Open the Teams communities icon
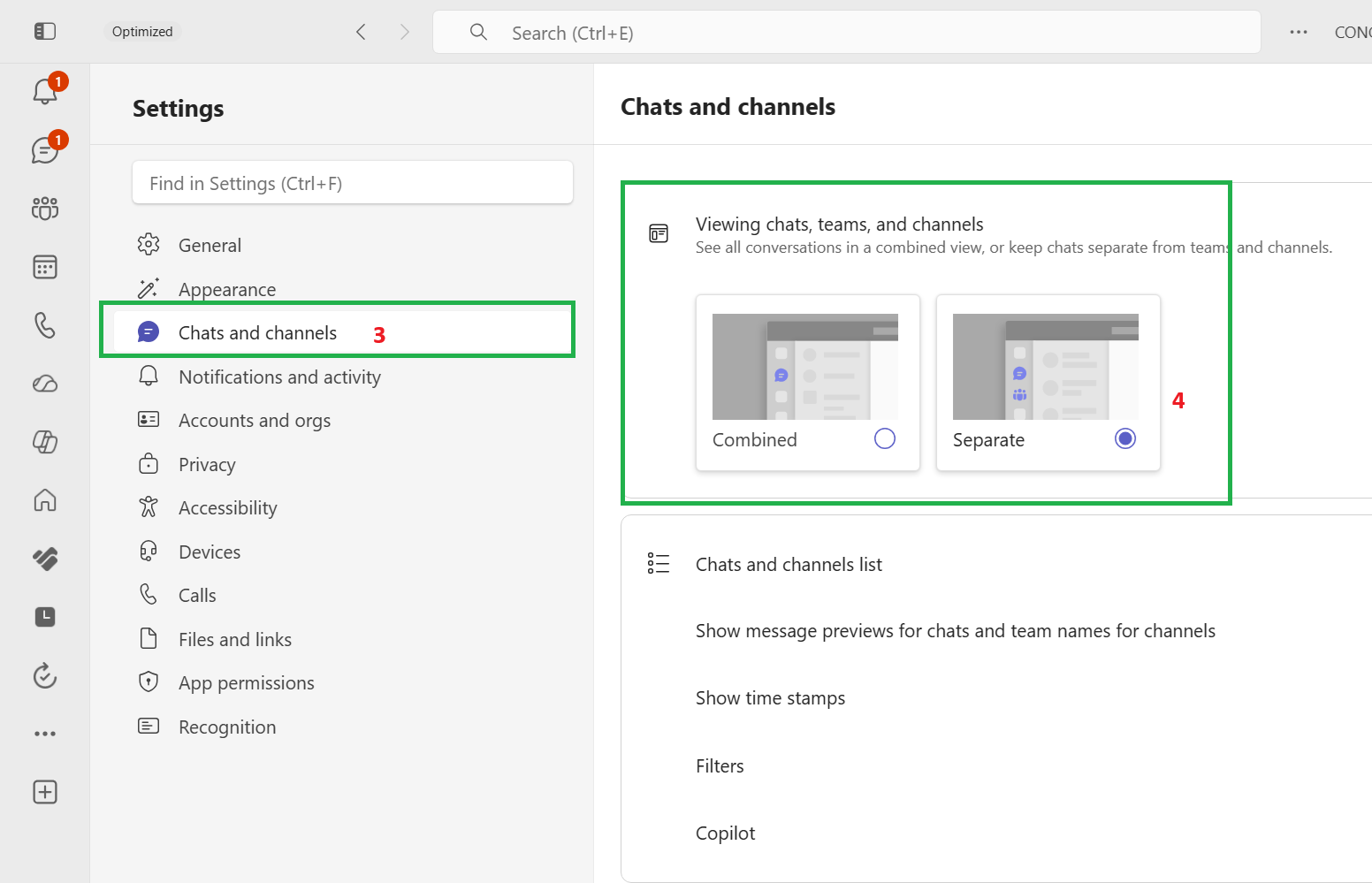 (x=45, y=209)
